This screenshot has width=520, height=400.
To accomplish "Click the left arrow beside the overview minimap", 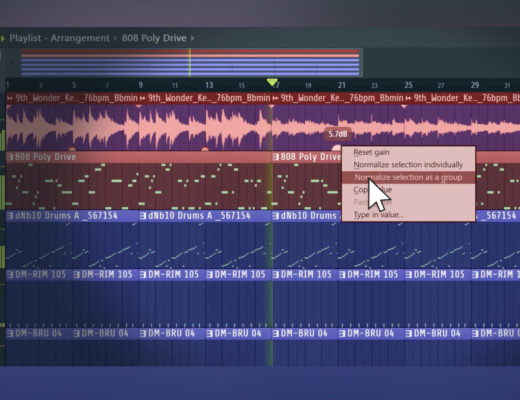I will [13, 62].
